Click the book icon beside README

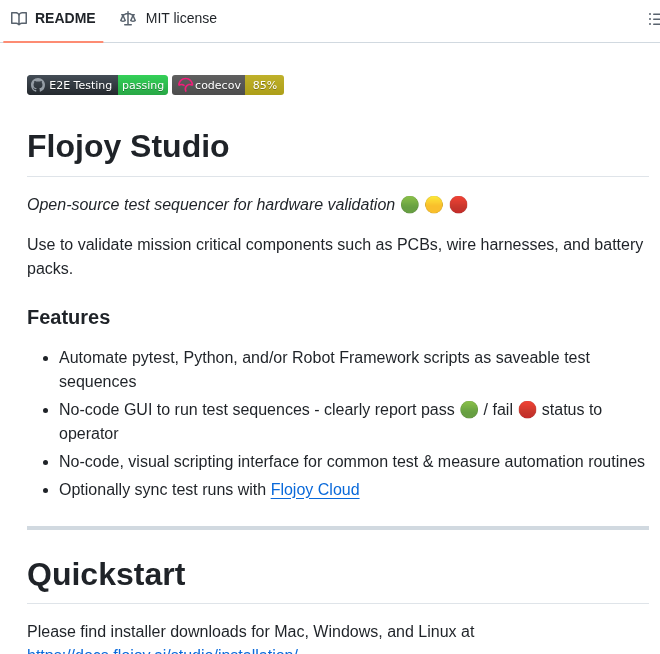pos(19,19)
